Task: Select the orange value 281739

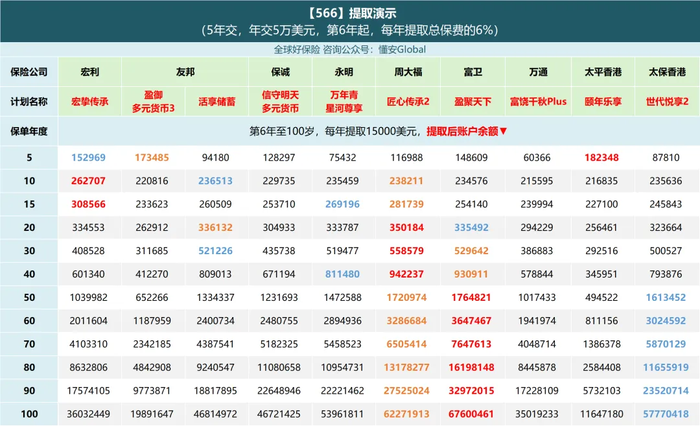Action: tap(406, 204)
